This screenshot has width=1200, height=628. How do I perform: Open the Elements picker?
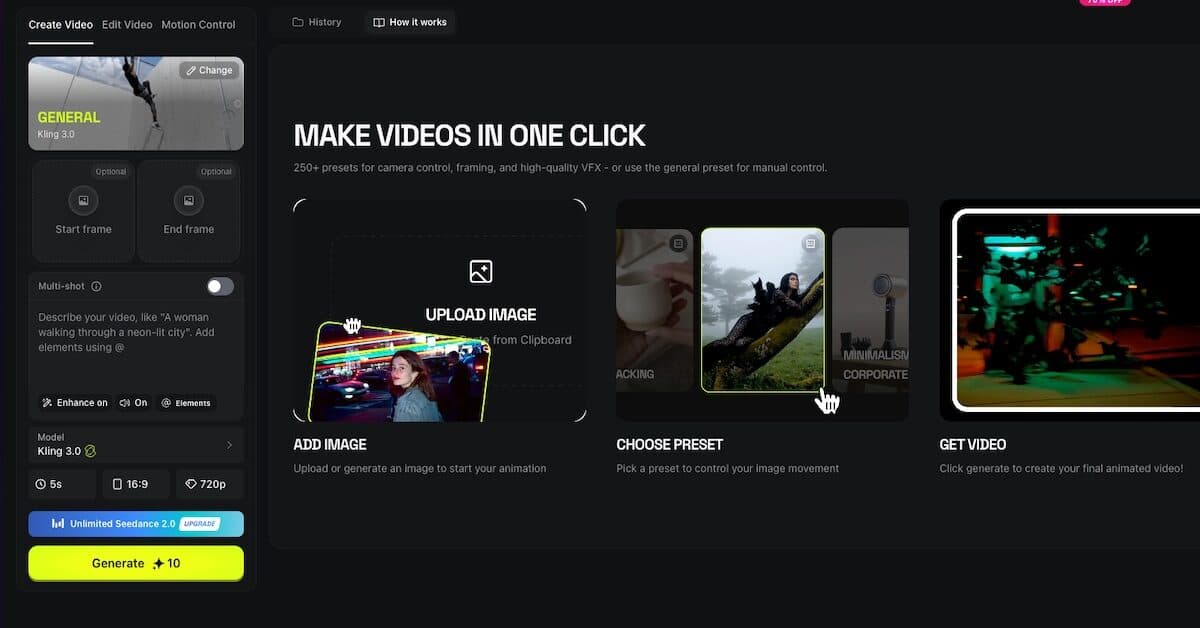tap(186, 403)
